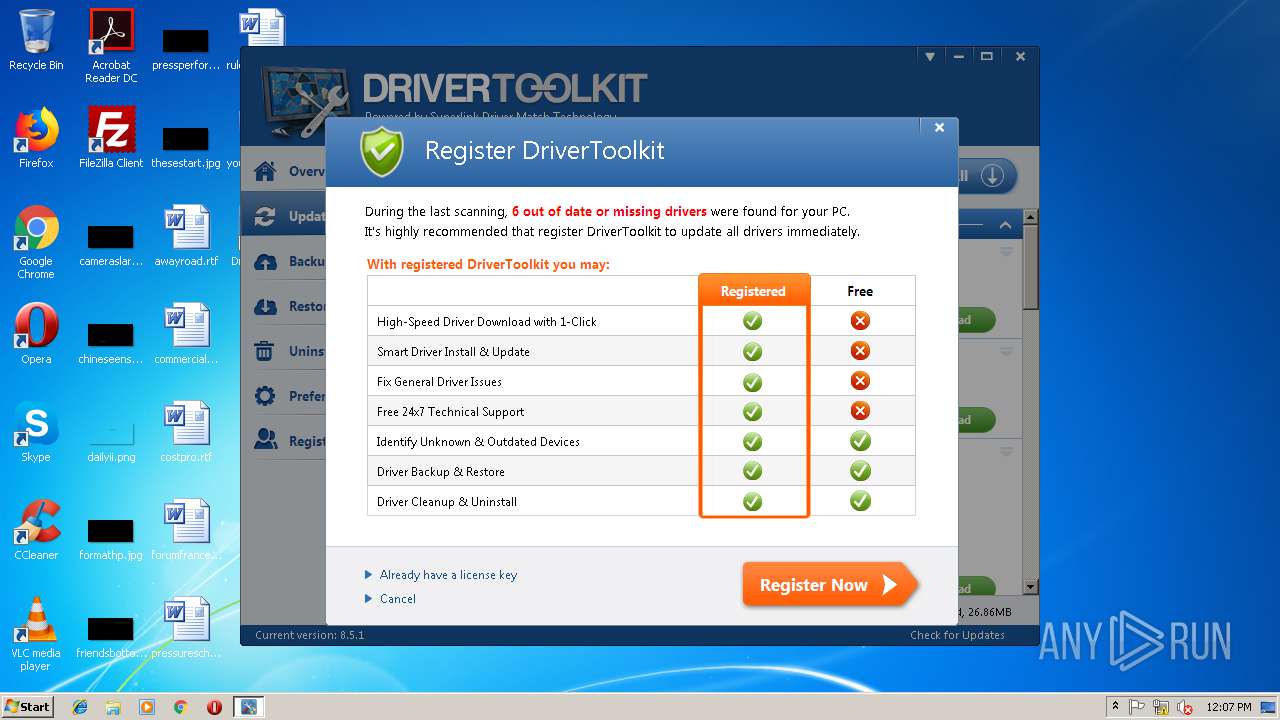Click volume icon in system tray

point(1185,707)
